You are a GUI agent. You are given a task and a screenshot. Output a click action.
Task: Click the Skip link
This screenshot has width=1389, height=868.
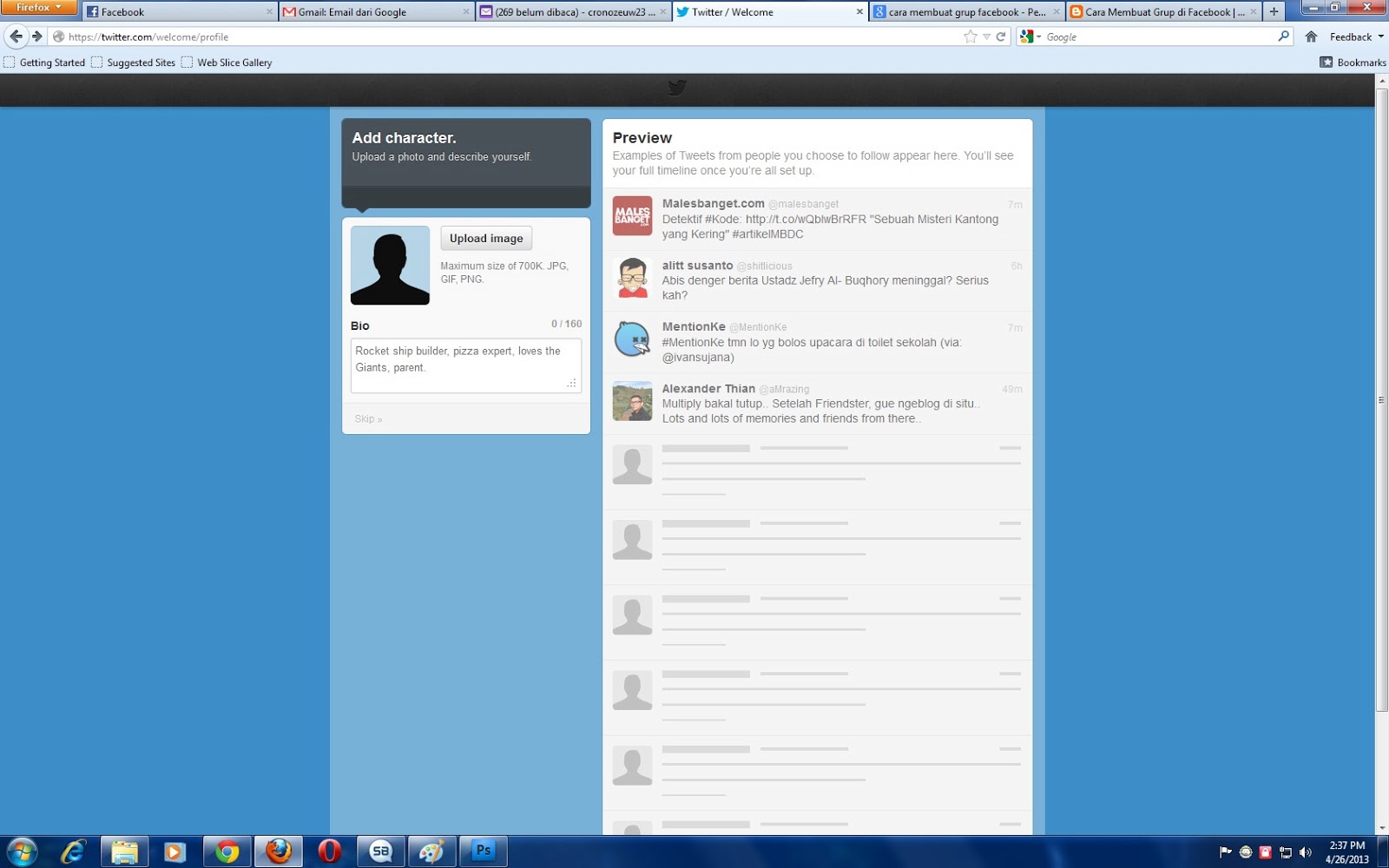coord(368,419)
